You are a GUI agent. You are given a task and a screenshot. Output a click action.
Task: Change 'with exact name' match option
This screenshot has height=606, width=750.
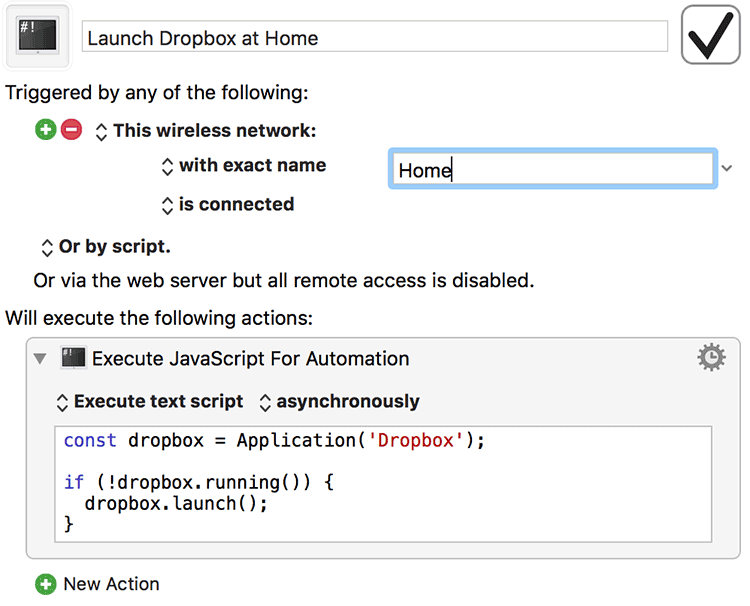244,165
